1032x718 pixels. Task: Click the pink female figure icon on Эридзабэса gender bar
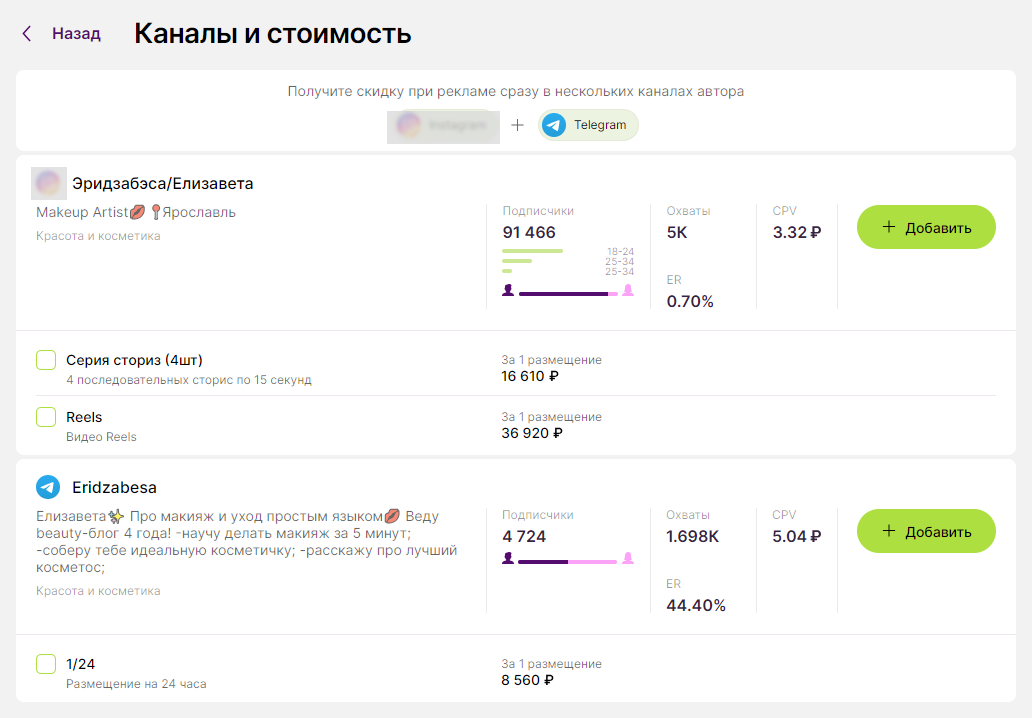tap(629, 292)
